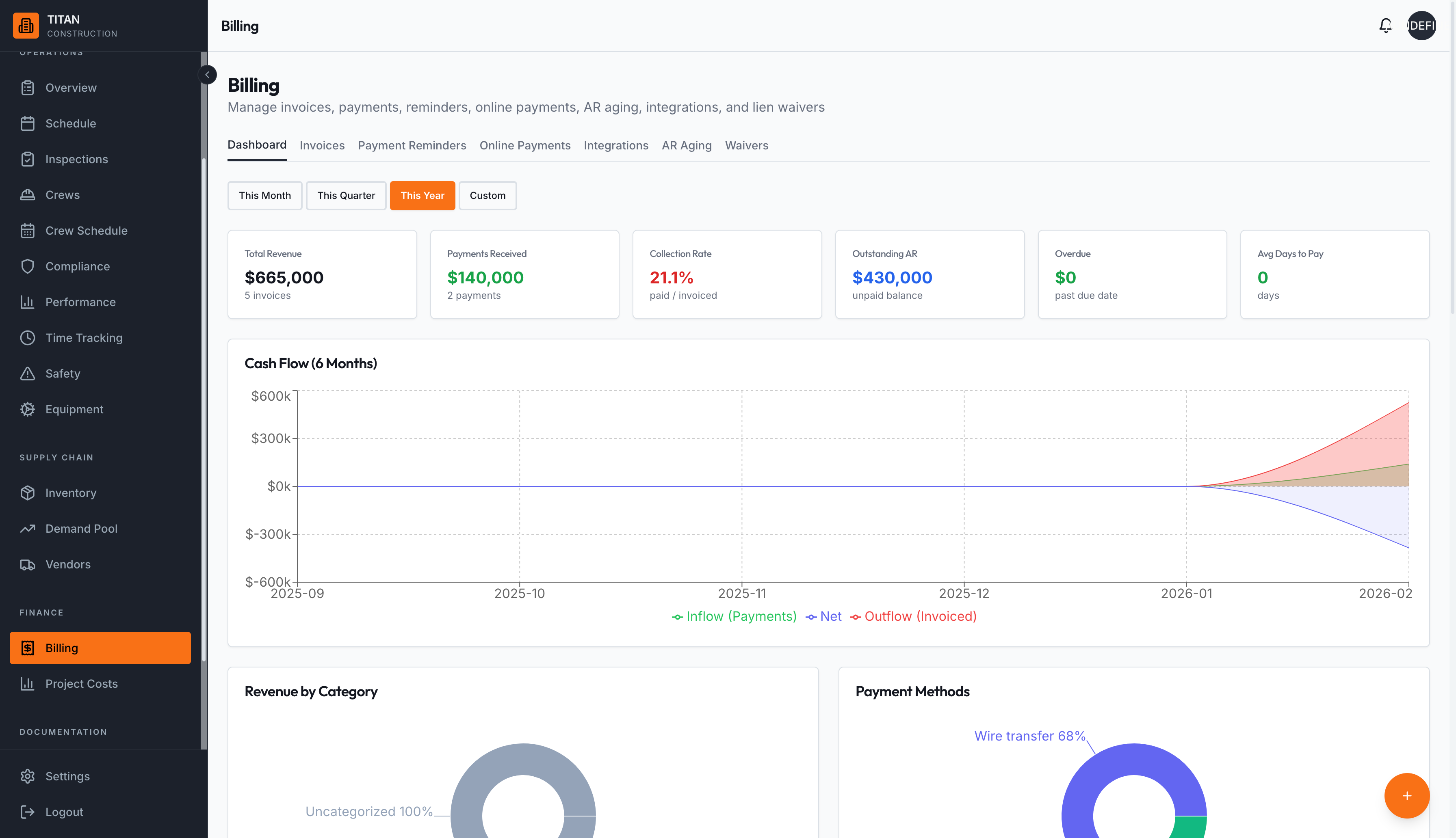Open Performance page link
The height and width of the screenshot is (838, 1456).
[100, 302]
